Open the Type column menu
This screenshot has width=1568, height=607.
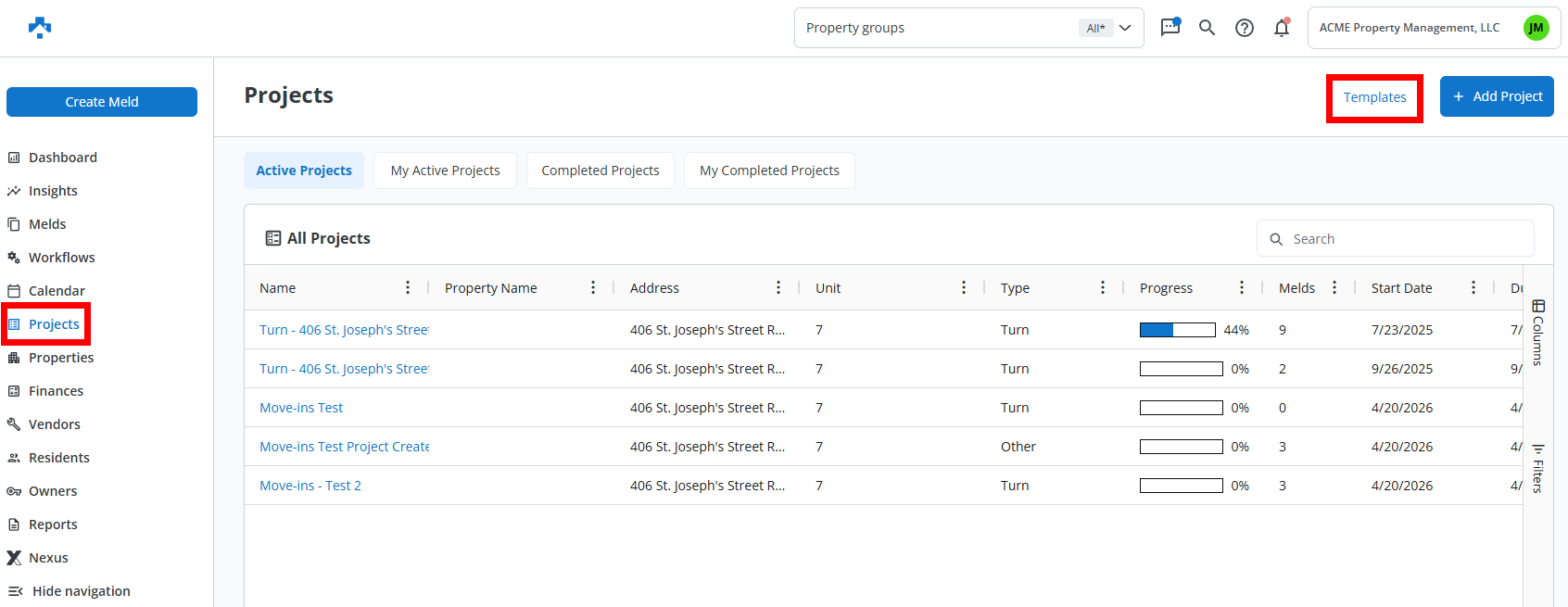coord(1103,288)
